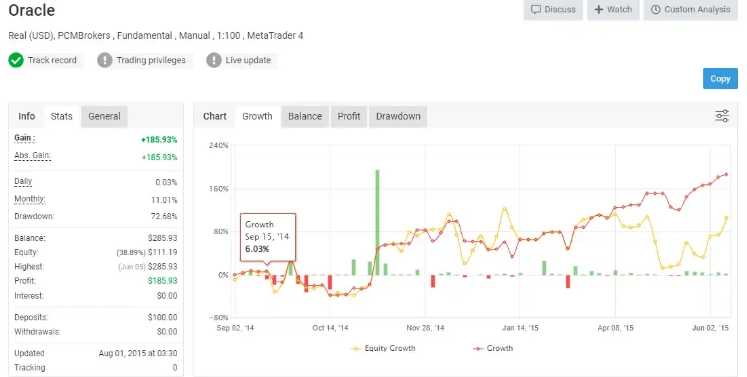
Task: Open chart settings sliders icon
Action: (722, 116)
